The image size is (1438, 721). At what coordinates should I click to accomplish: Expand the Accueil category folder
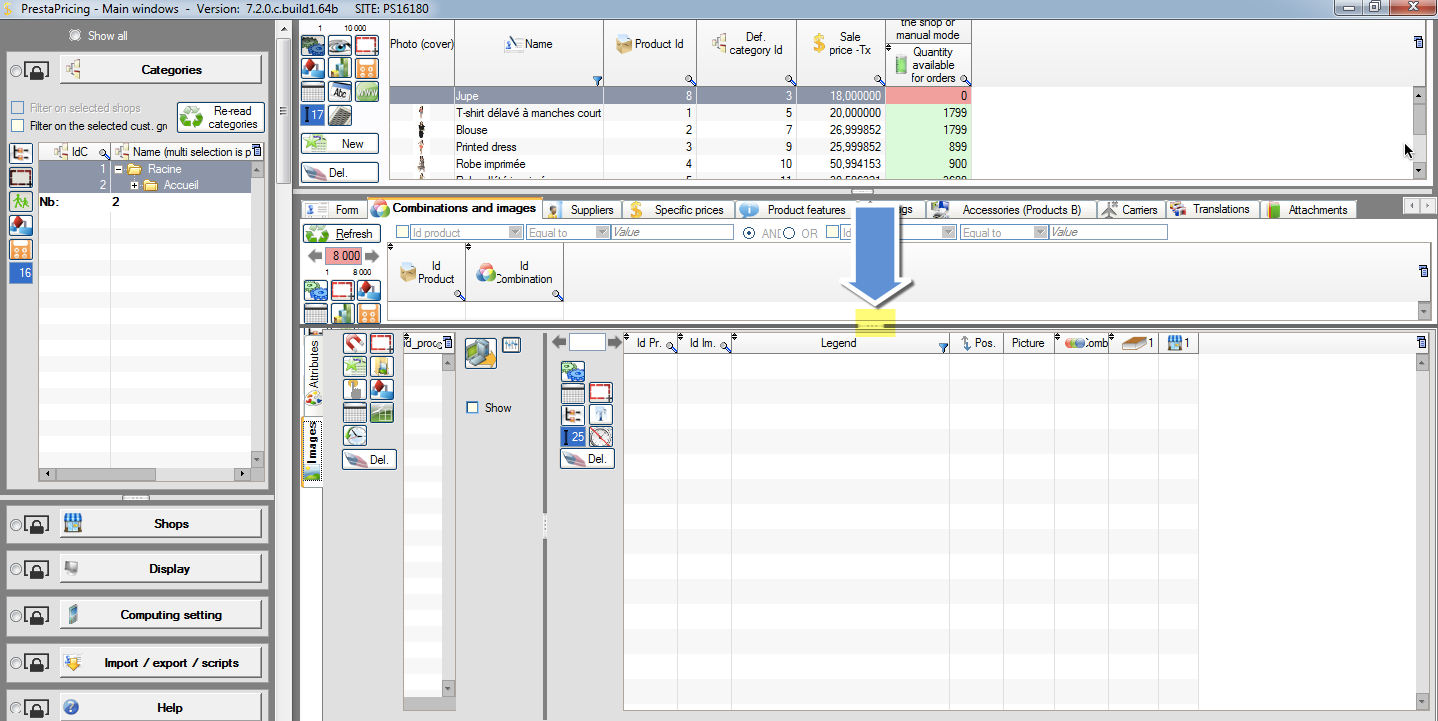[x=134, y=186]
